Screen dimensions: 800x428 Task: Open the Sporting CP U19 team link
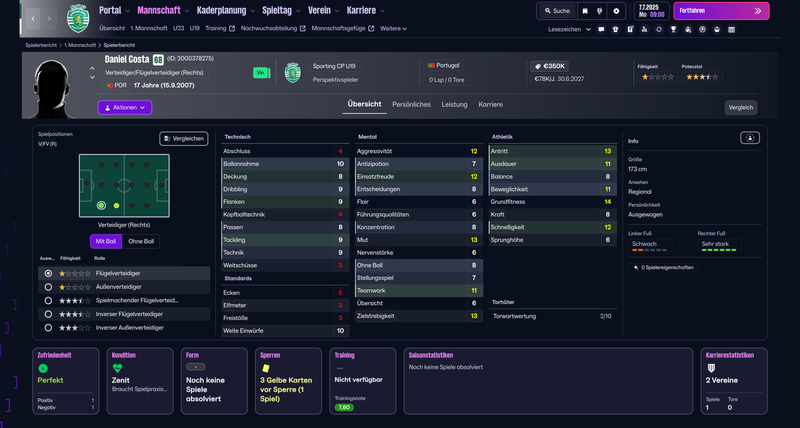(336, 66)
